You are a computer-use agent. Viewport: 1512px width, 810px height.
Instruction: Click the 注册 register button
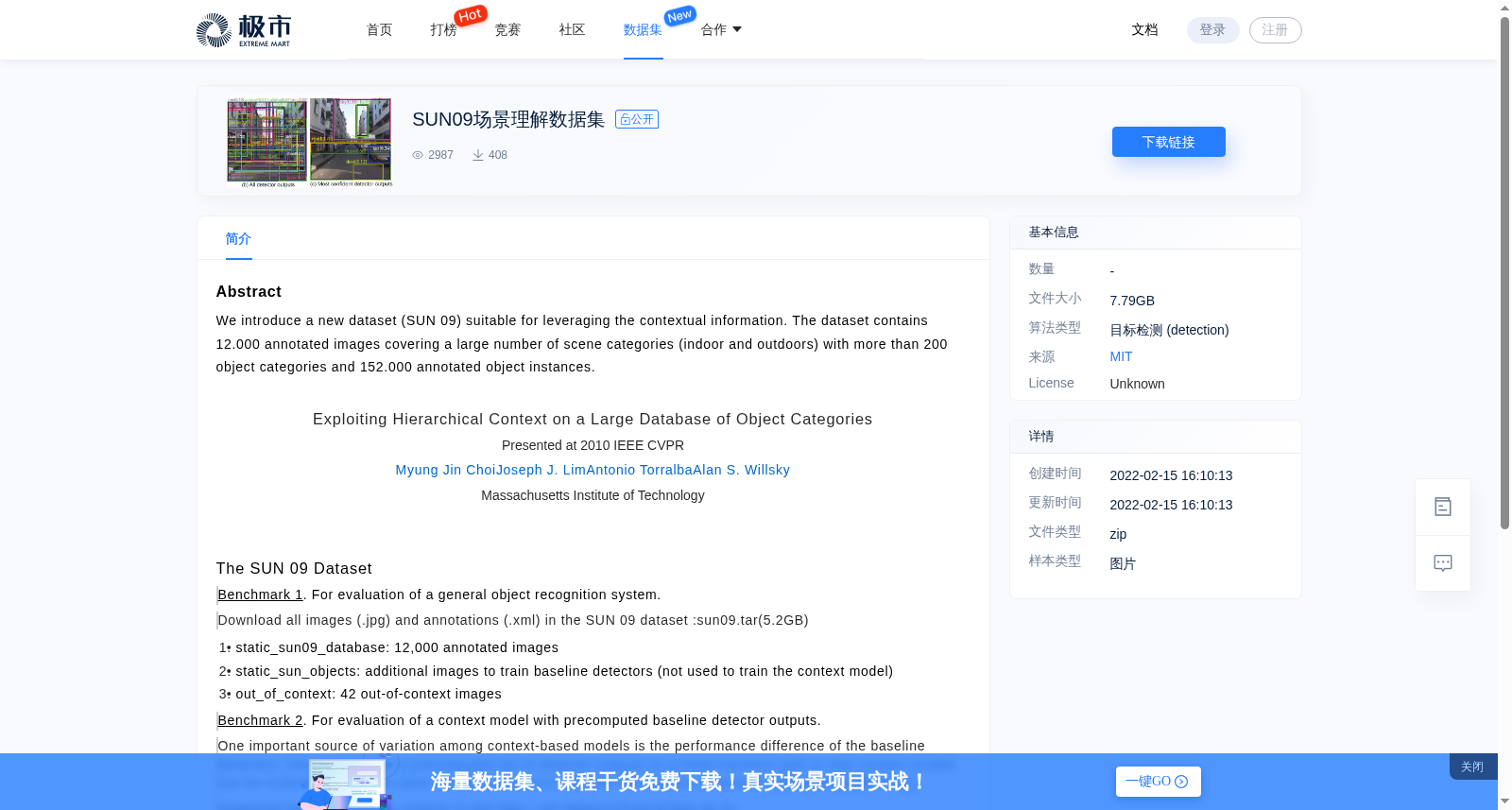(1276, 30)
